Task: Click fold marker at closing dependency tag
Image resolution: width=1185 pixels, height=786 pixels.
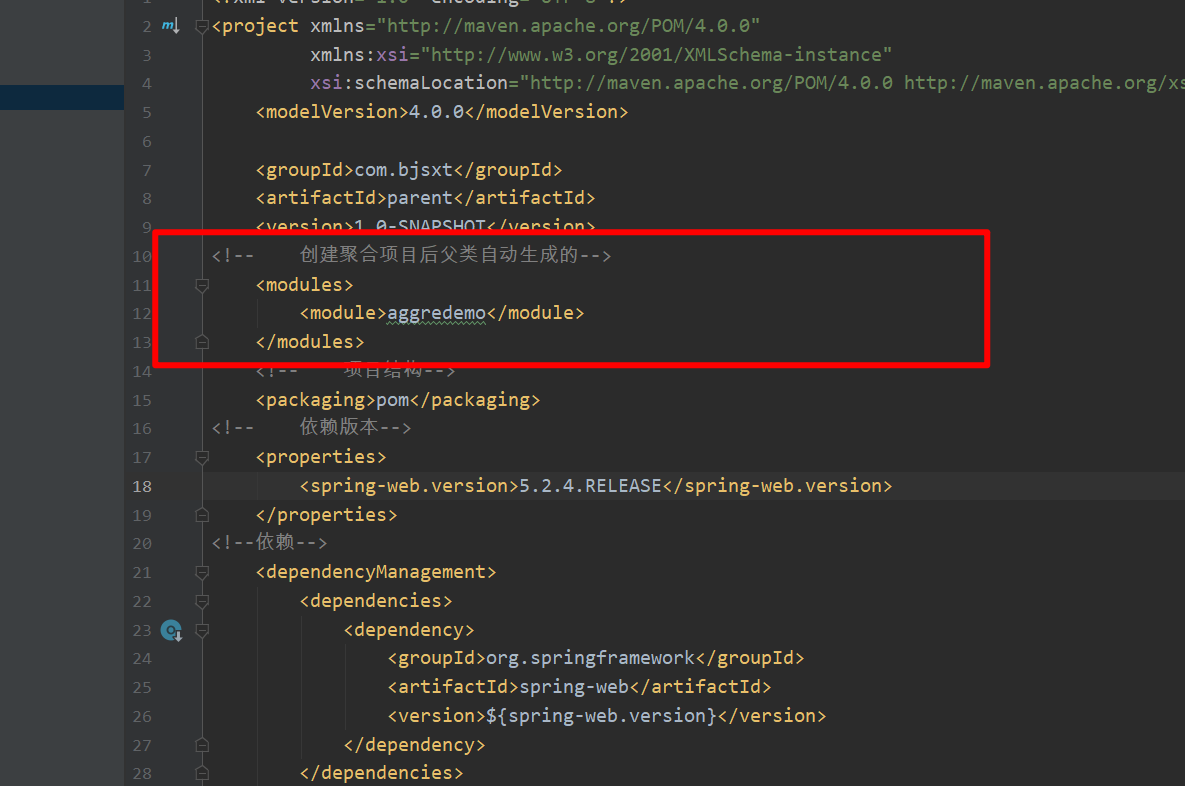Action: [202, 745]
